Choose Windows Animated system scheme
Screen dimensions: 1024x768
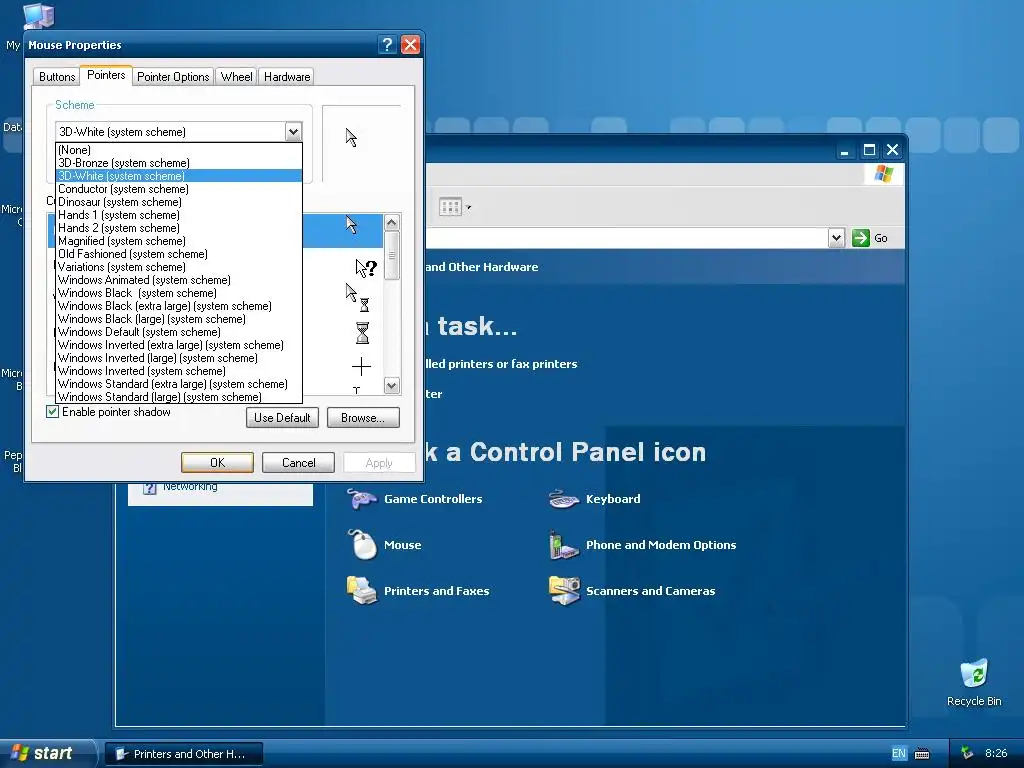(179, 280)
